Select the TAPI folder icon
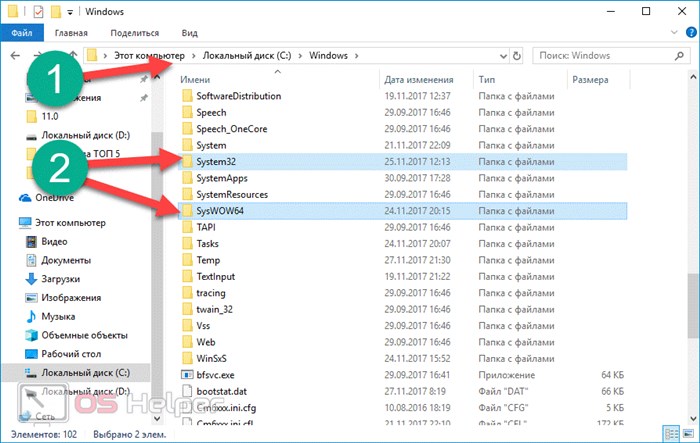The image size is (700, 443). (x=188, y=227)
